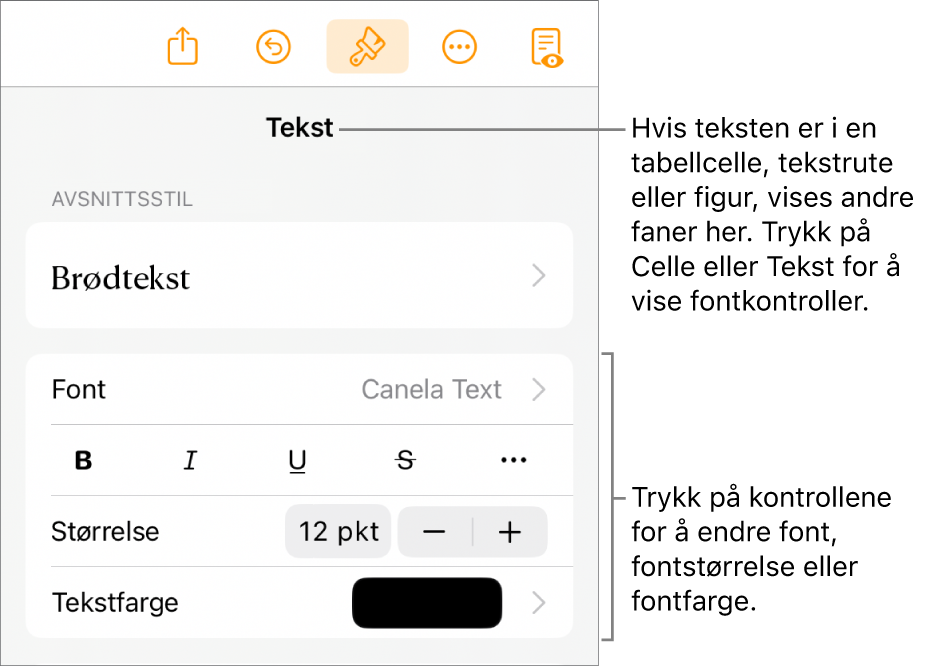
Task: Tap the chevron in the Tekstfarge row
Action: (x=538, y=603)
